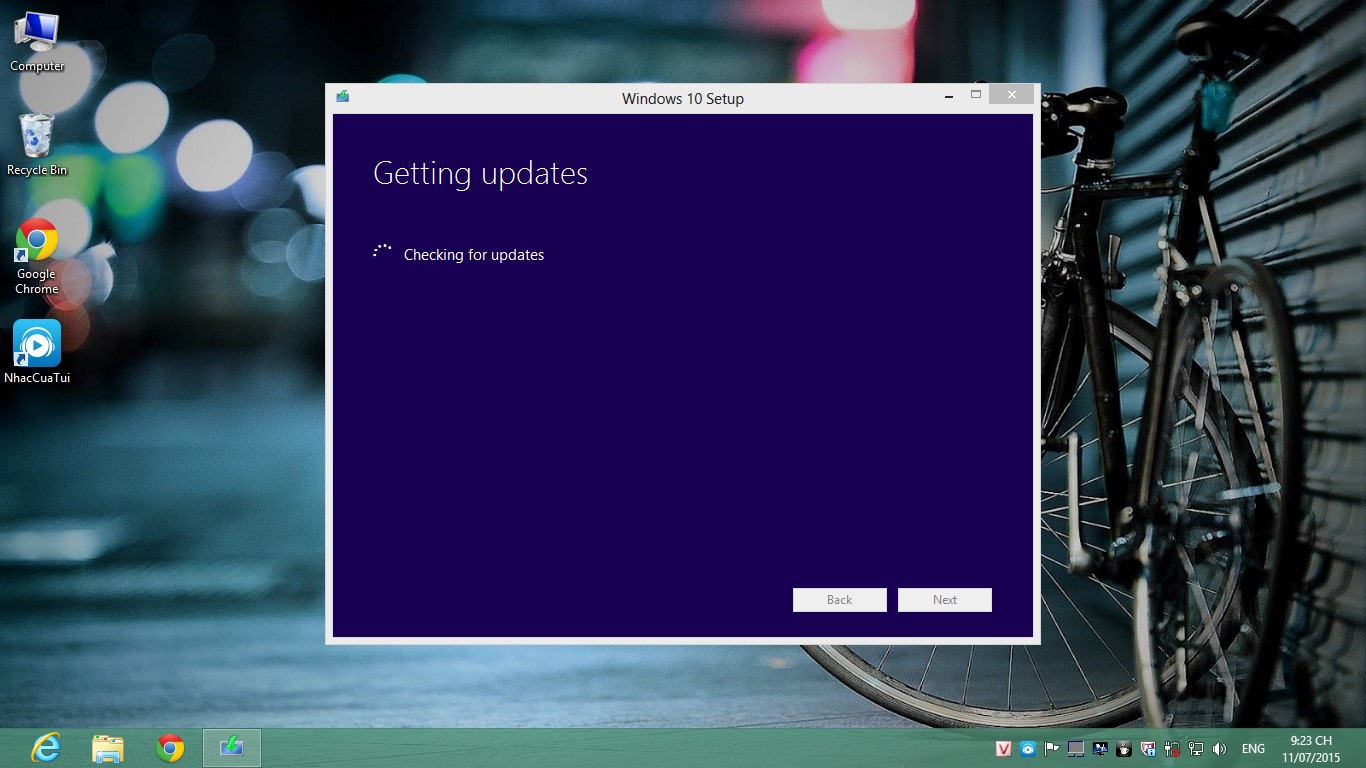Viewport: 1366px width, 768px height.
Task: Open the Recycle Bin desktop icon
Action: [x=37, y=145]
